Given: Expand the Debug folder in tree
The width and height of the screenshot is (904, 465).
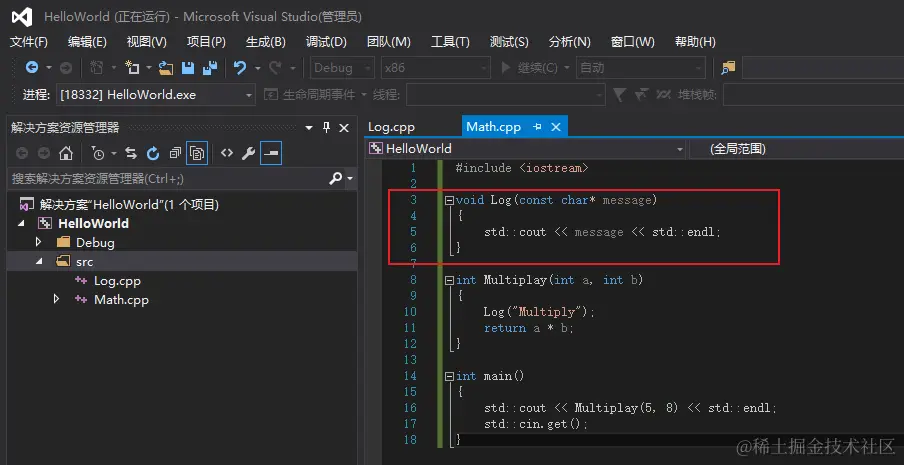Looking at the screenshot, I should pos(39,243).
